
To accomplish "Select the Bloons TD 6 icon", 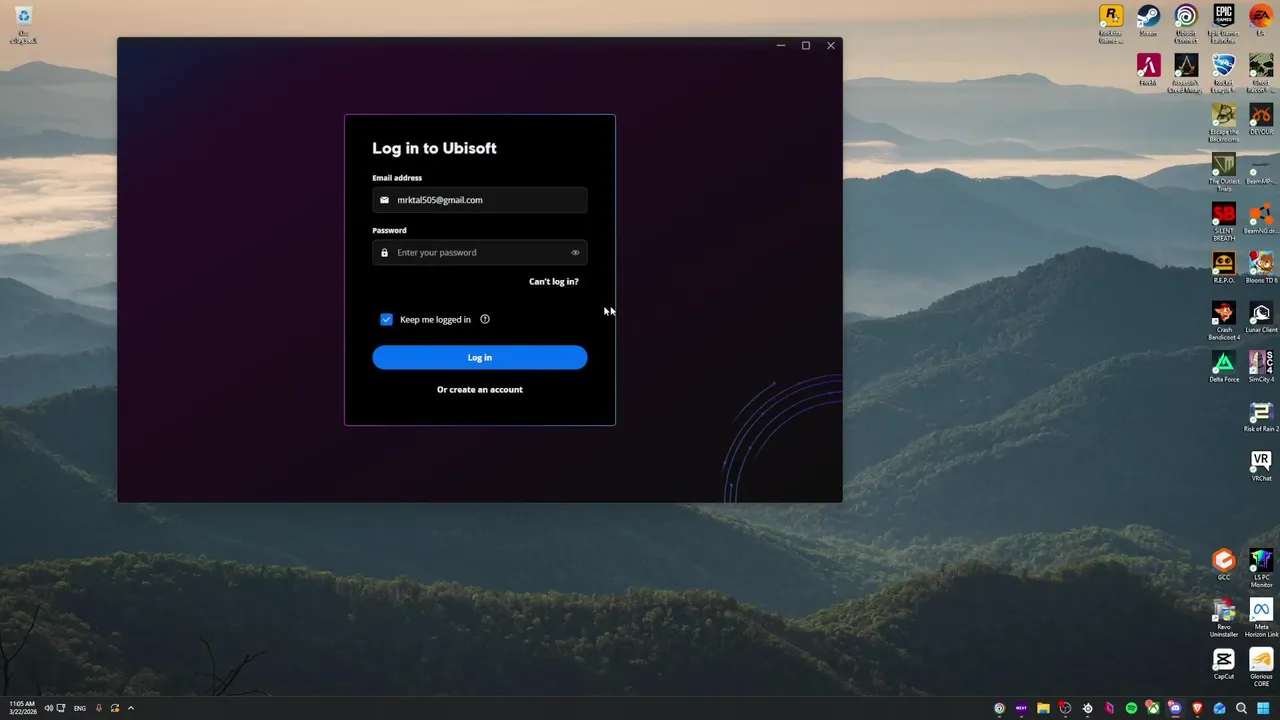I will point(1261,268).
